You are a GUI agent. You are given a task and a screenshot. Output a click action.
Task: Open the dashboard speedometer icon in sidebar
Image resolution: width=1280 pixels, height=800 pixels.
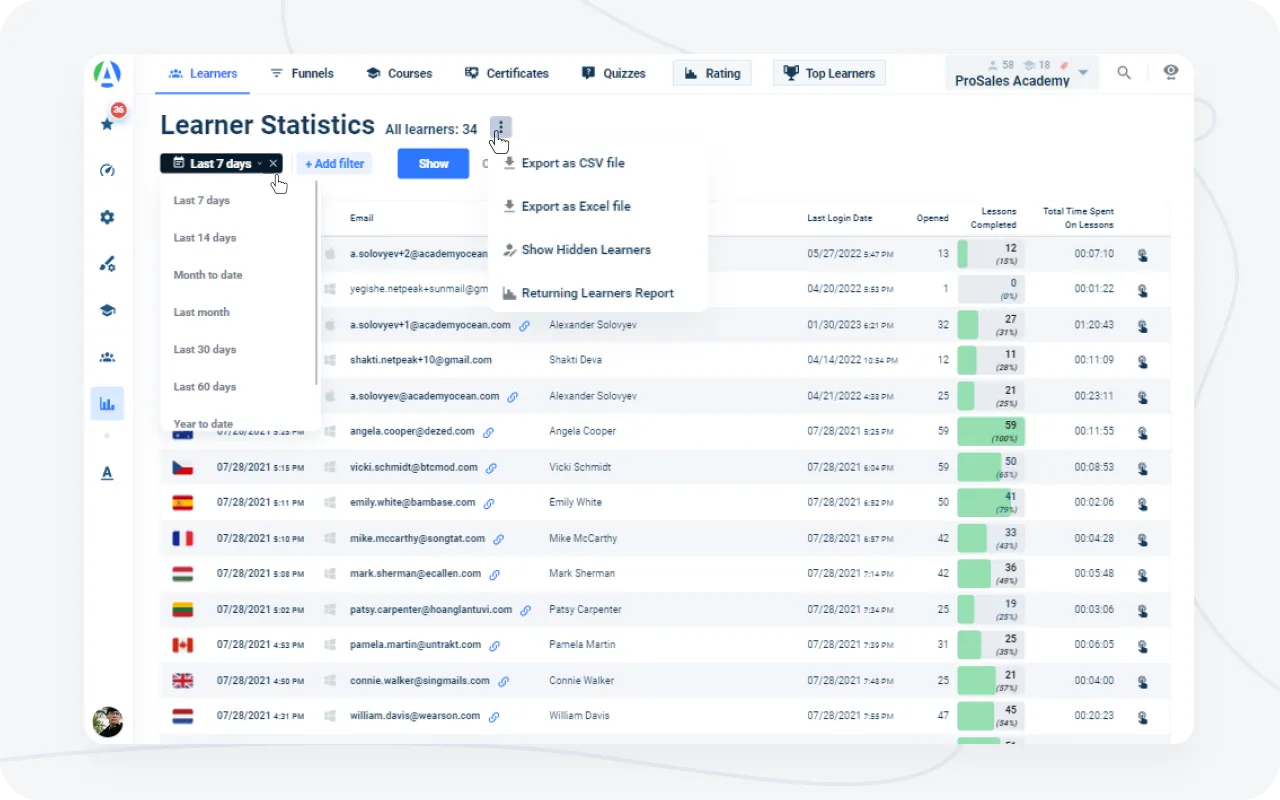108,170
